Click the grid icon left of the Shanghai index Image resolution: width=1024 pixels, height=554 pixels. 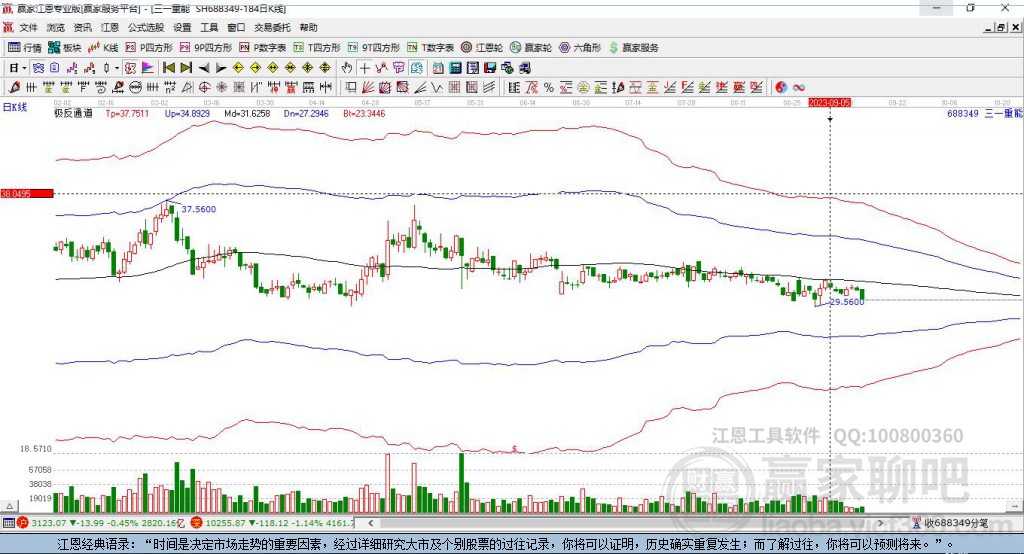point(8,523)
